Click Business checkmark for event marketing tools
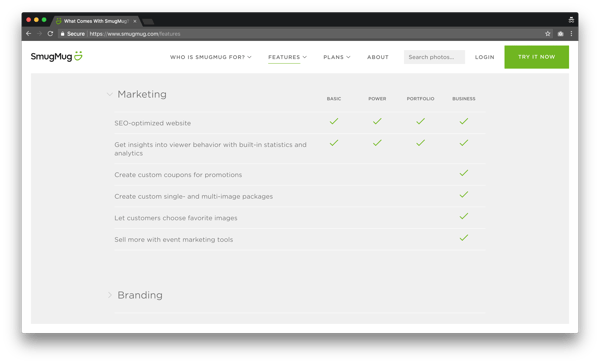This screenshot has height=364, width=600. pos(464,238)
